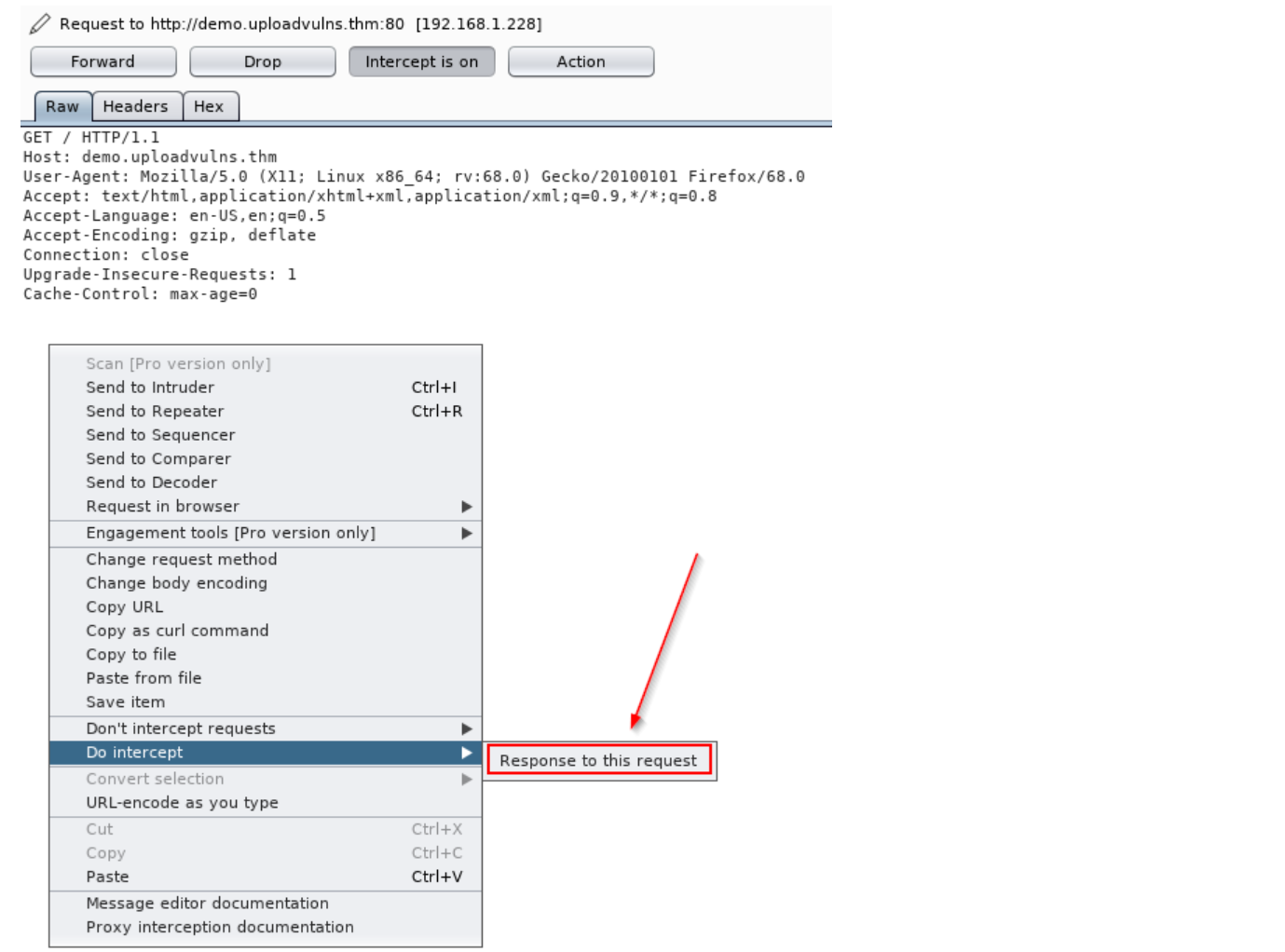
Task: Toggle URL-encode as you type
Action: 182,802
